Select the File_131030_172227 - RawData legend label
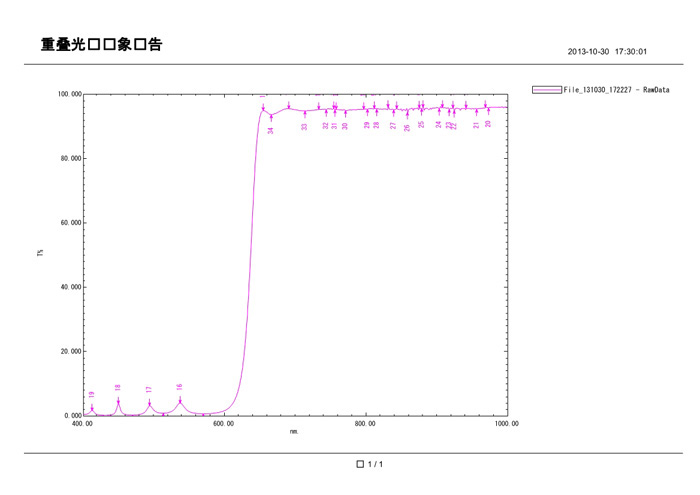This screenshot has height=495, width=700. pos(616,90)
